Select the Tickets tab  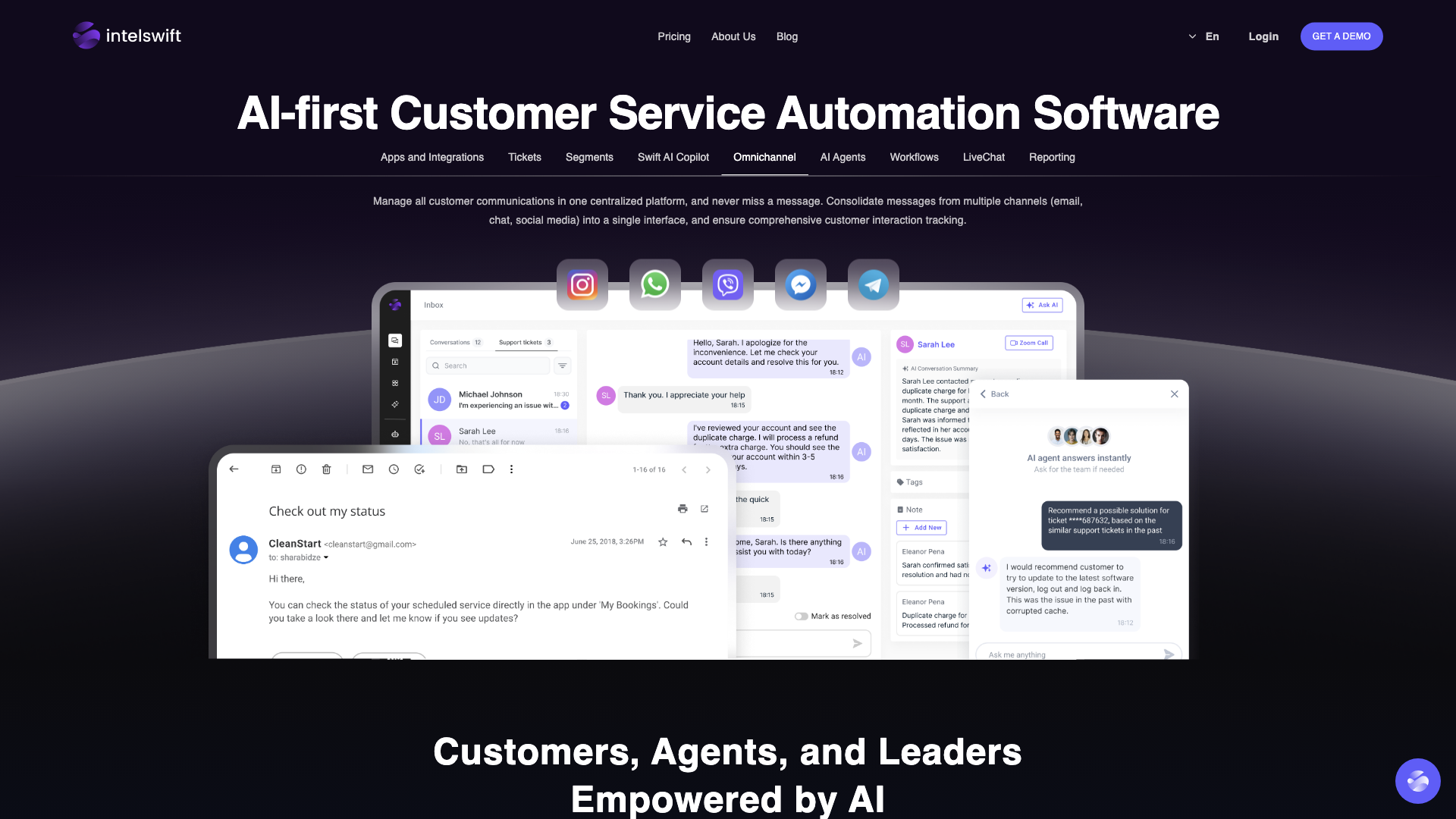coord(524,157)
